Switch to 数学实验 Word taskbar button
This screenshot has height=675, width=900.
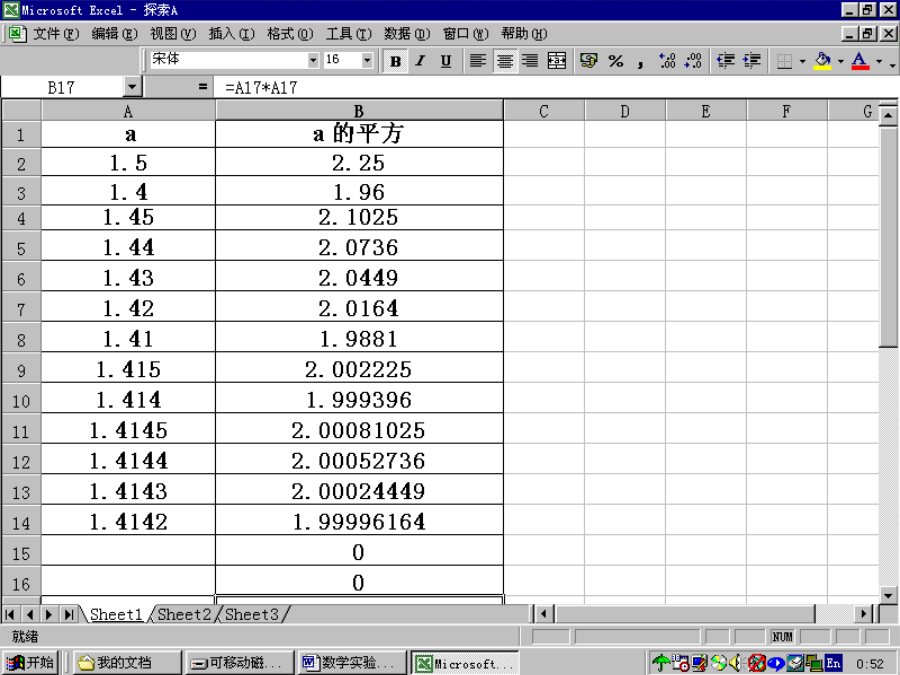pos(352,663)
